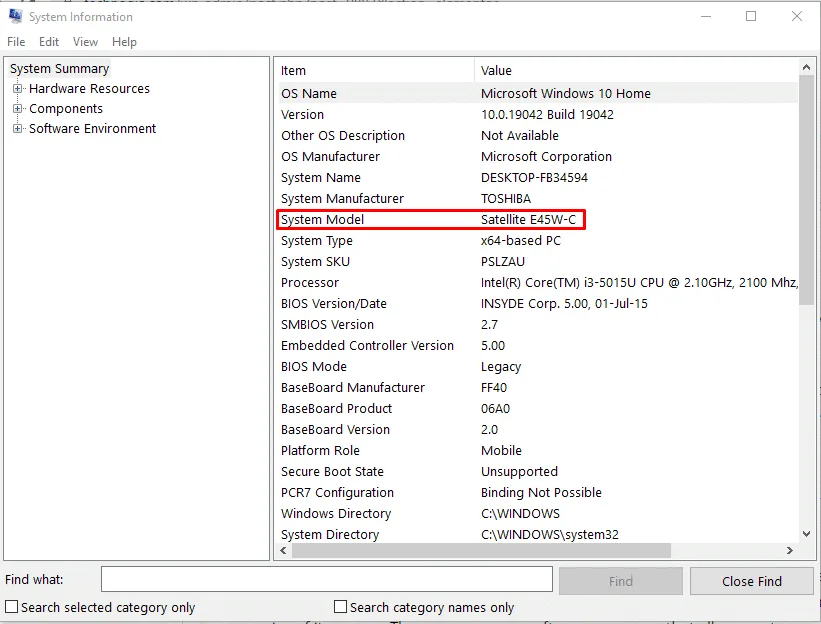Screen dimensions: 821x624
Task: Click the value DESKTOP-FB34594
Action: (x=534, y=177)
